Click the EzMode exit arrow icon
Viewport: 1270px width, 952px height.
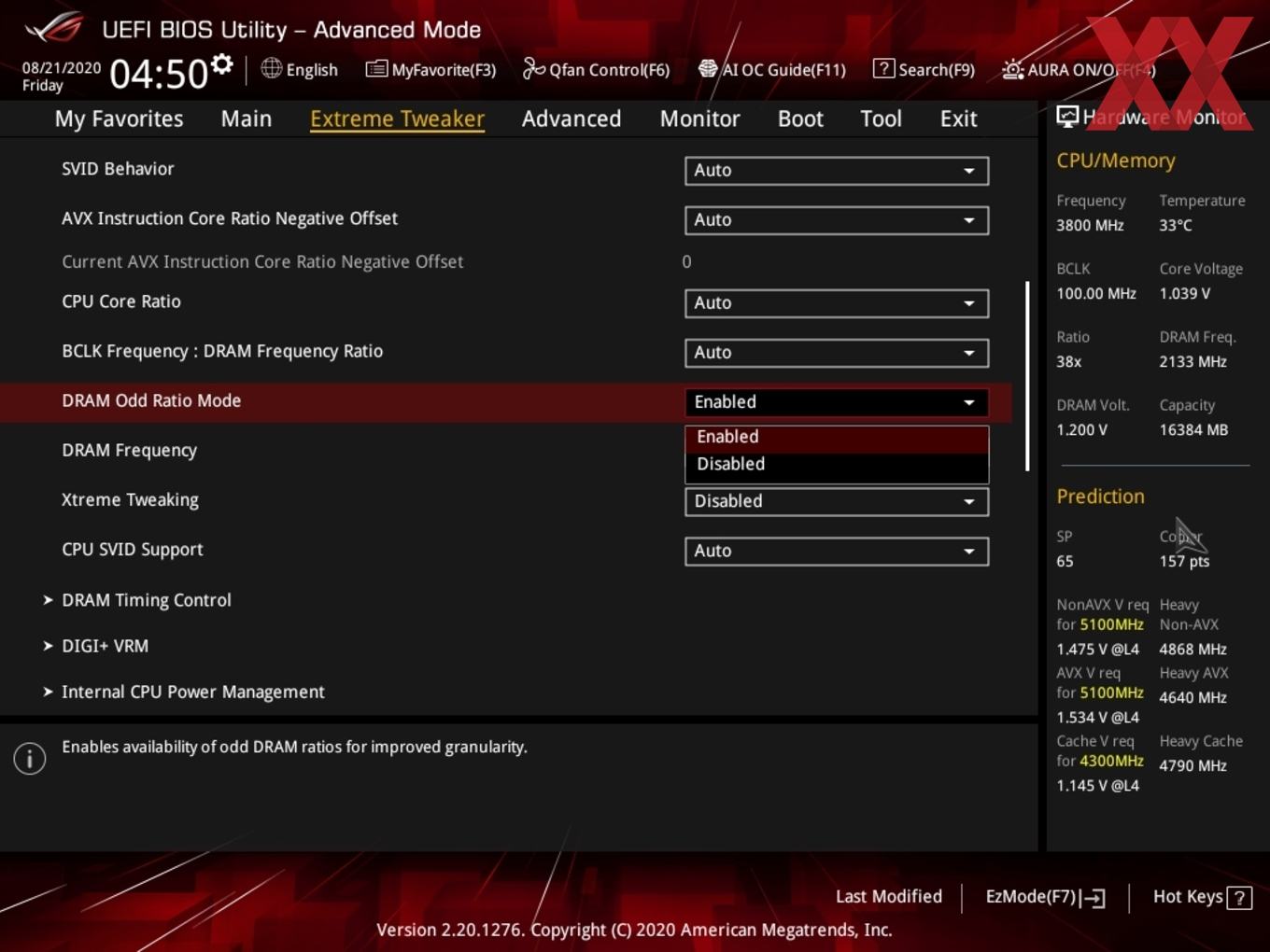point(1094,898)
